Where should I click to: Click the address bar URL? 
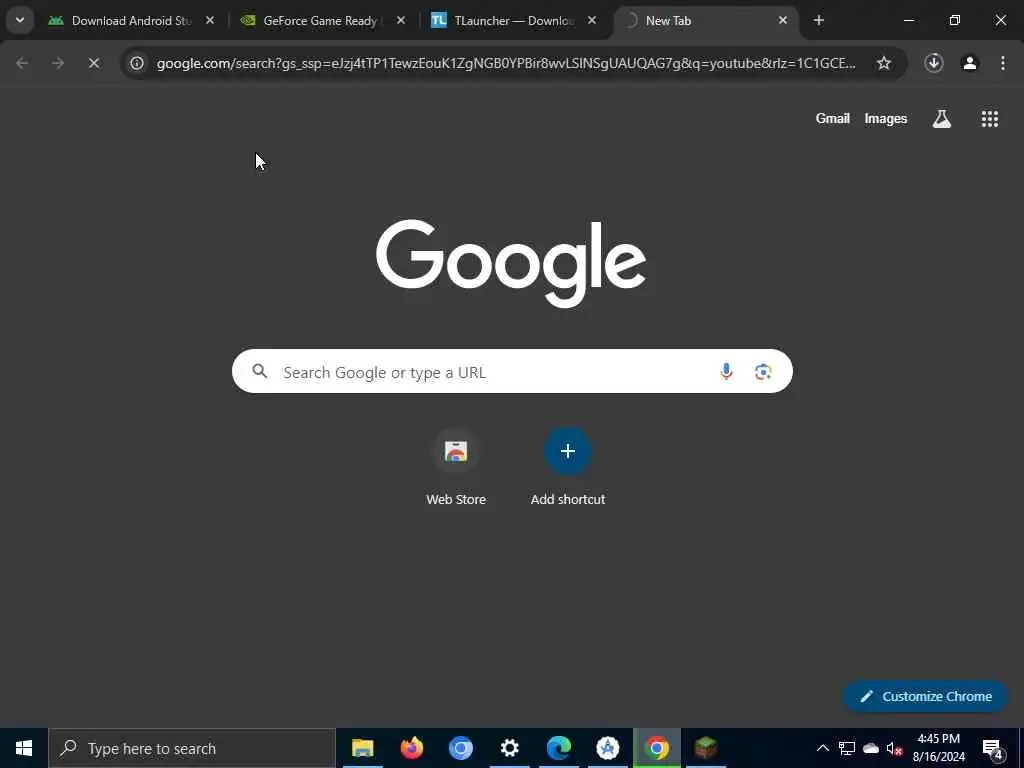[506, 63]
